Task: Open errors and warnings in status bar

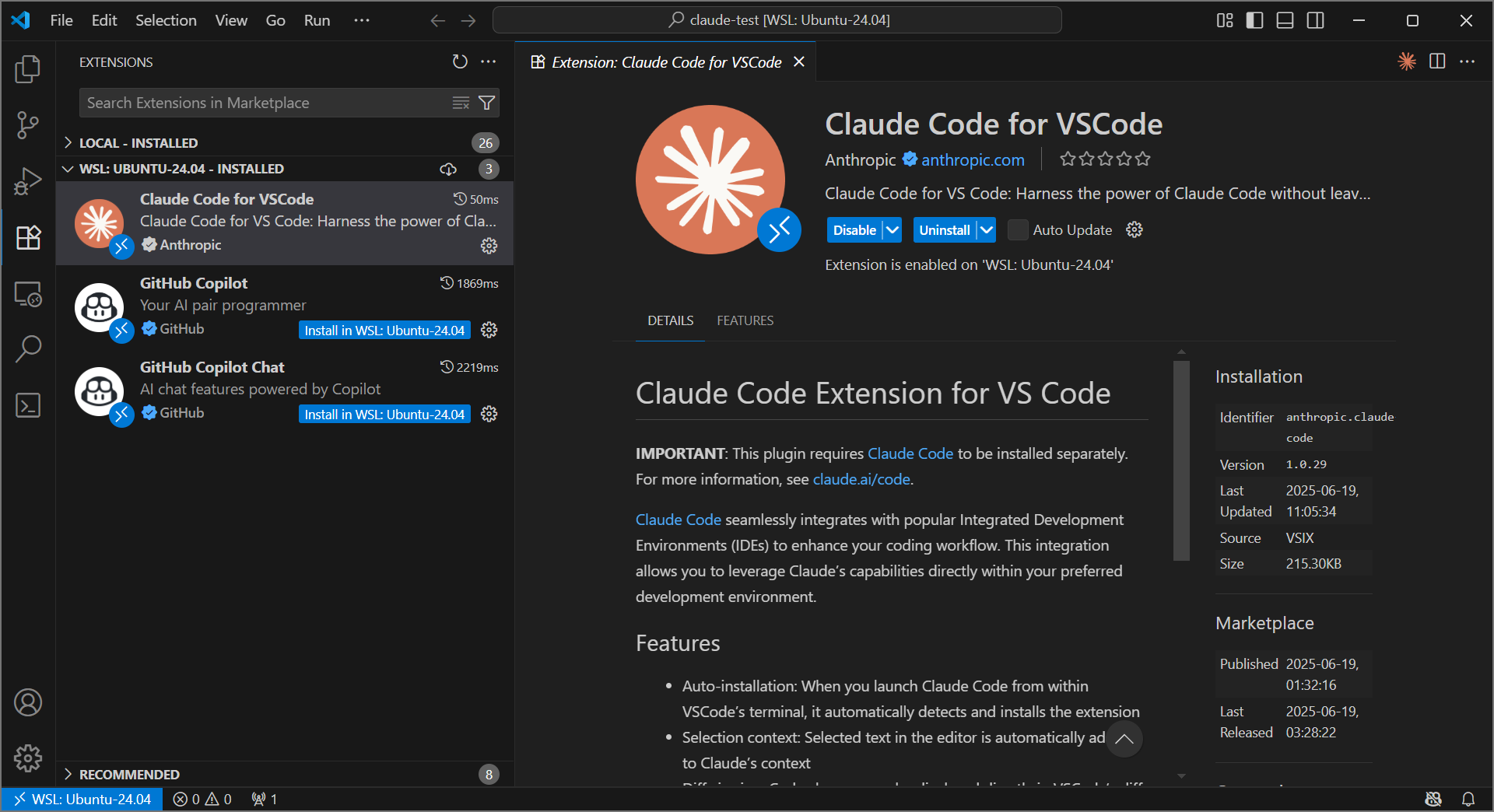Action: pyautogui.click(x=202, y=799)
